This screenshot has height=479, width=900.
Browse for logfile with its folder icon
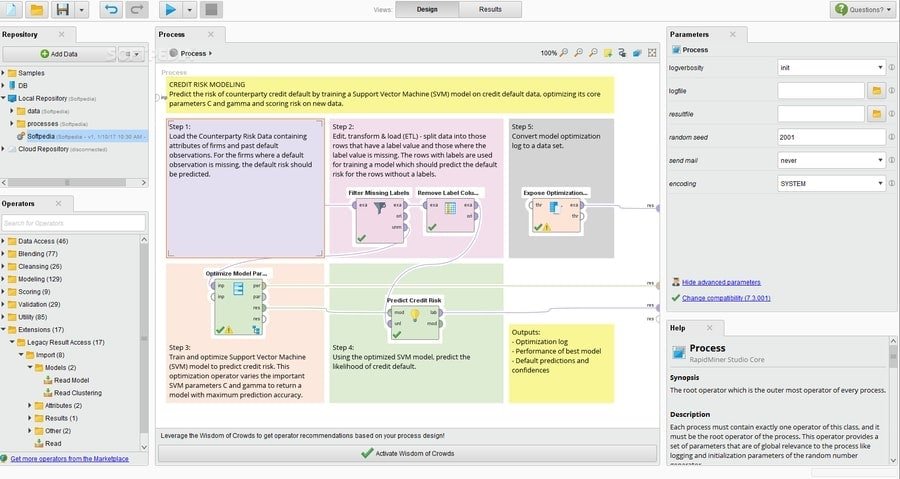pos(875,91)
